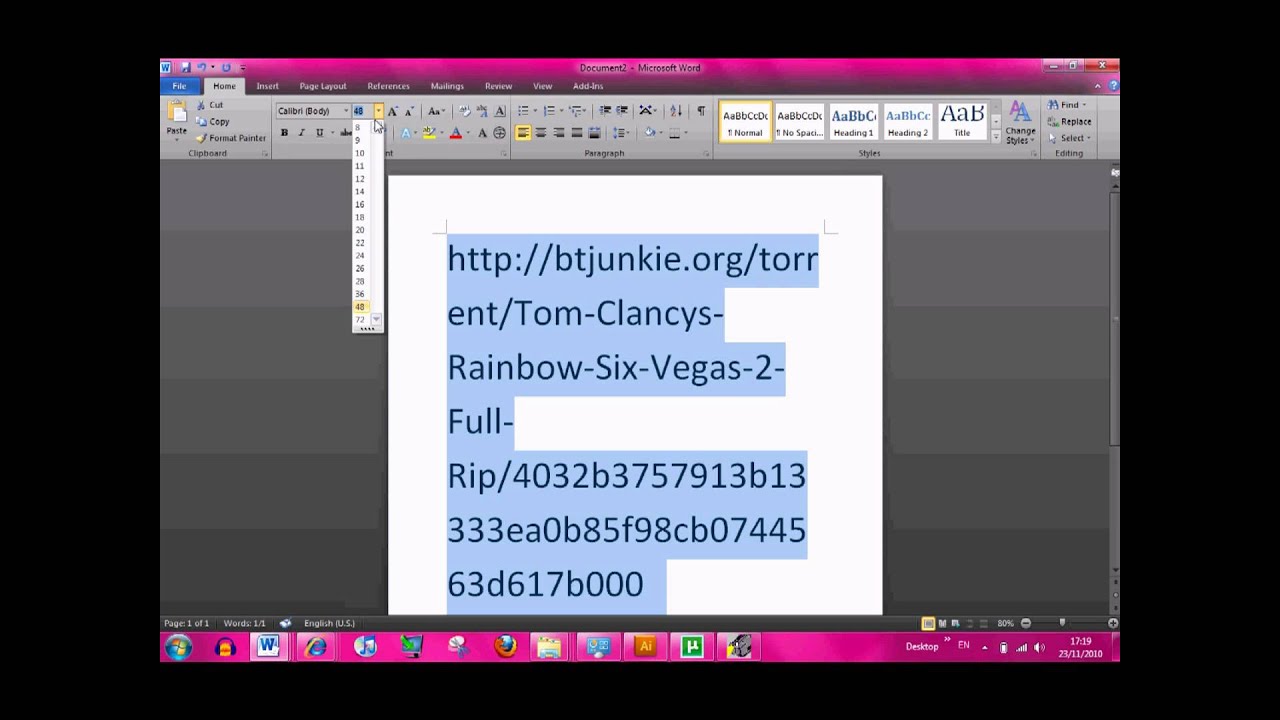Apply the Normal style
This screenshot has width=1280, height=720.
click(x=745, y=121)
